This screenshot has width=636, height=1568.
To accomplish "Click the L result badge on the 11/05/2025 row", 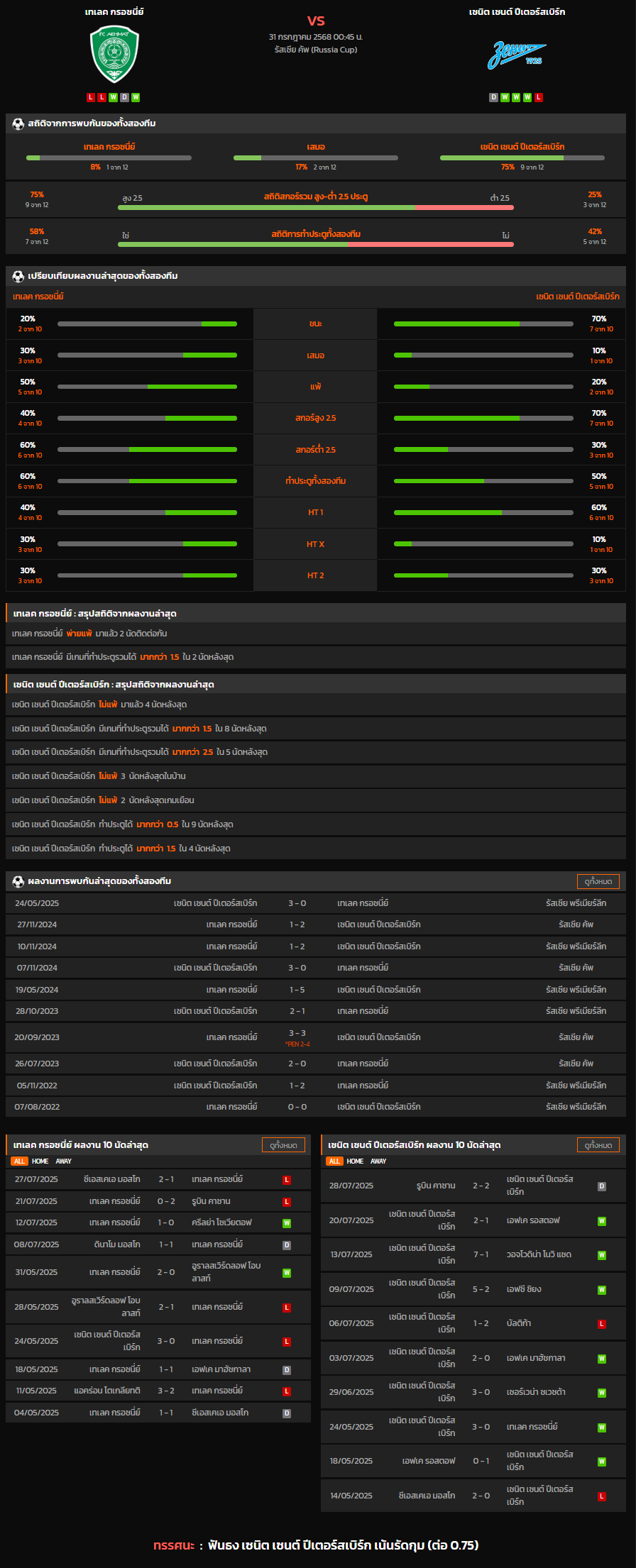I will 287,1391.
